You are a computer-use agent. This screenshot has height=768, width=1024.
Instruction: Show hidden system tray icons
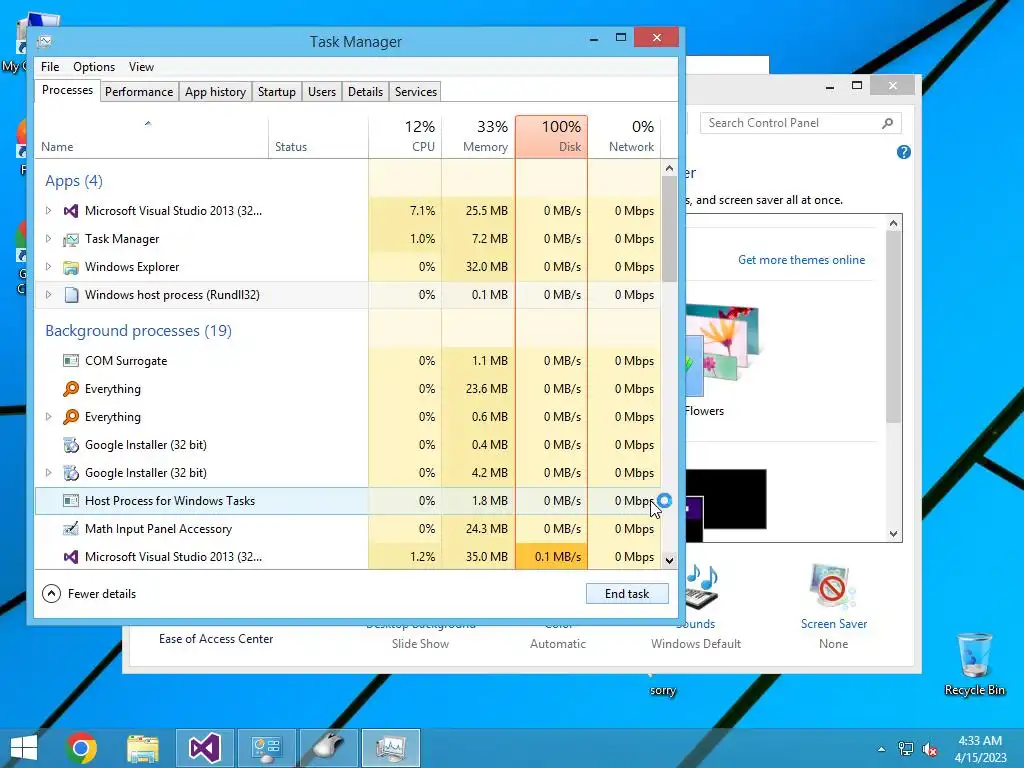[x=882, y=749]
